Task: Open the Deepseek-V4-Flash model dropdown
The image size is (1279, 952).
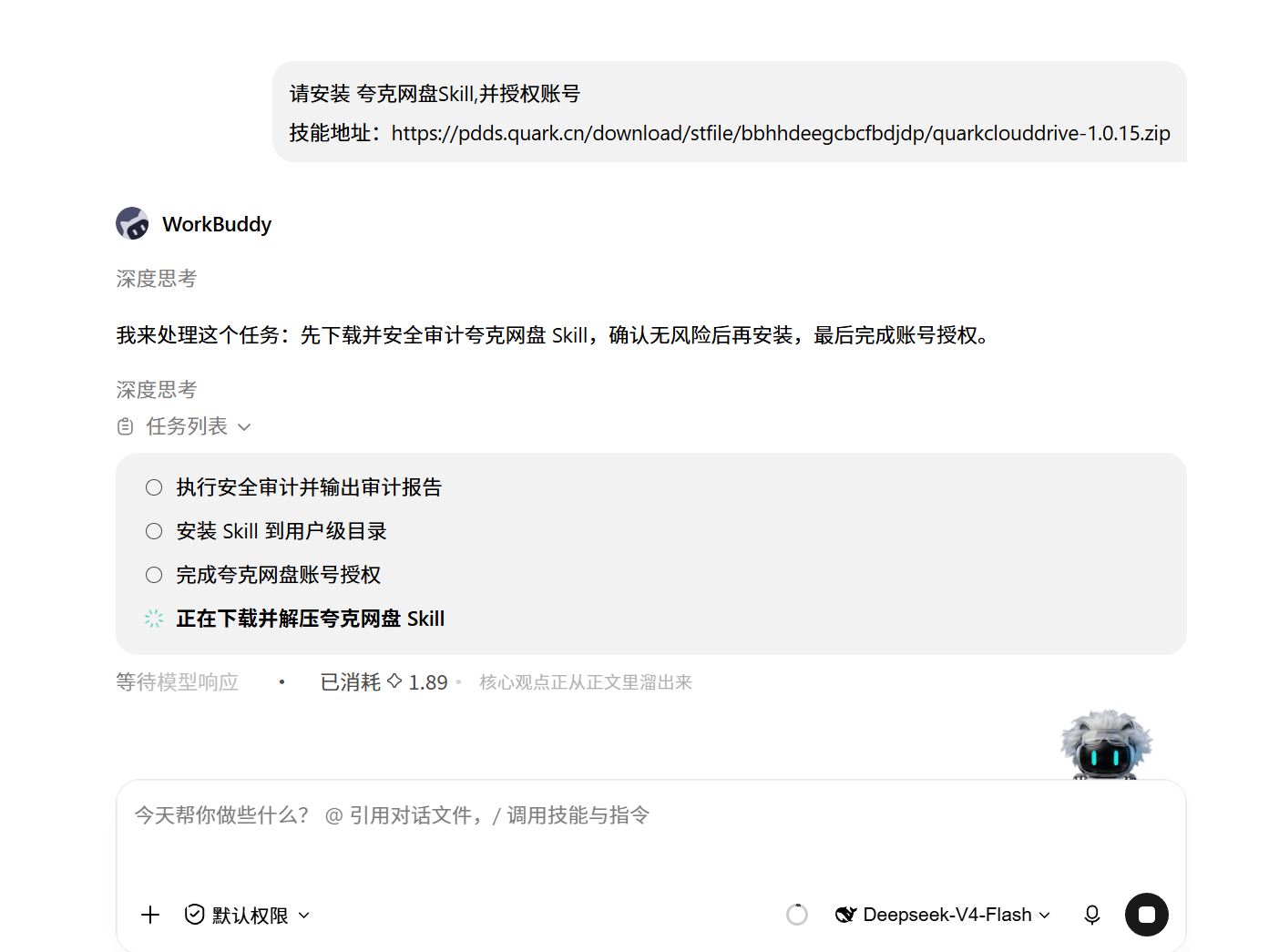Action: click(943, 915)
